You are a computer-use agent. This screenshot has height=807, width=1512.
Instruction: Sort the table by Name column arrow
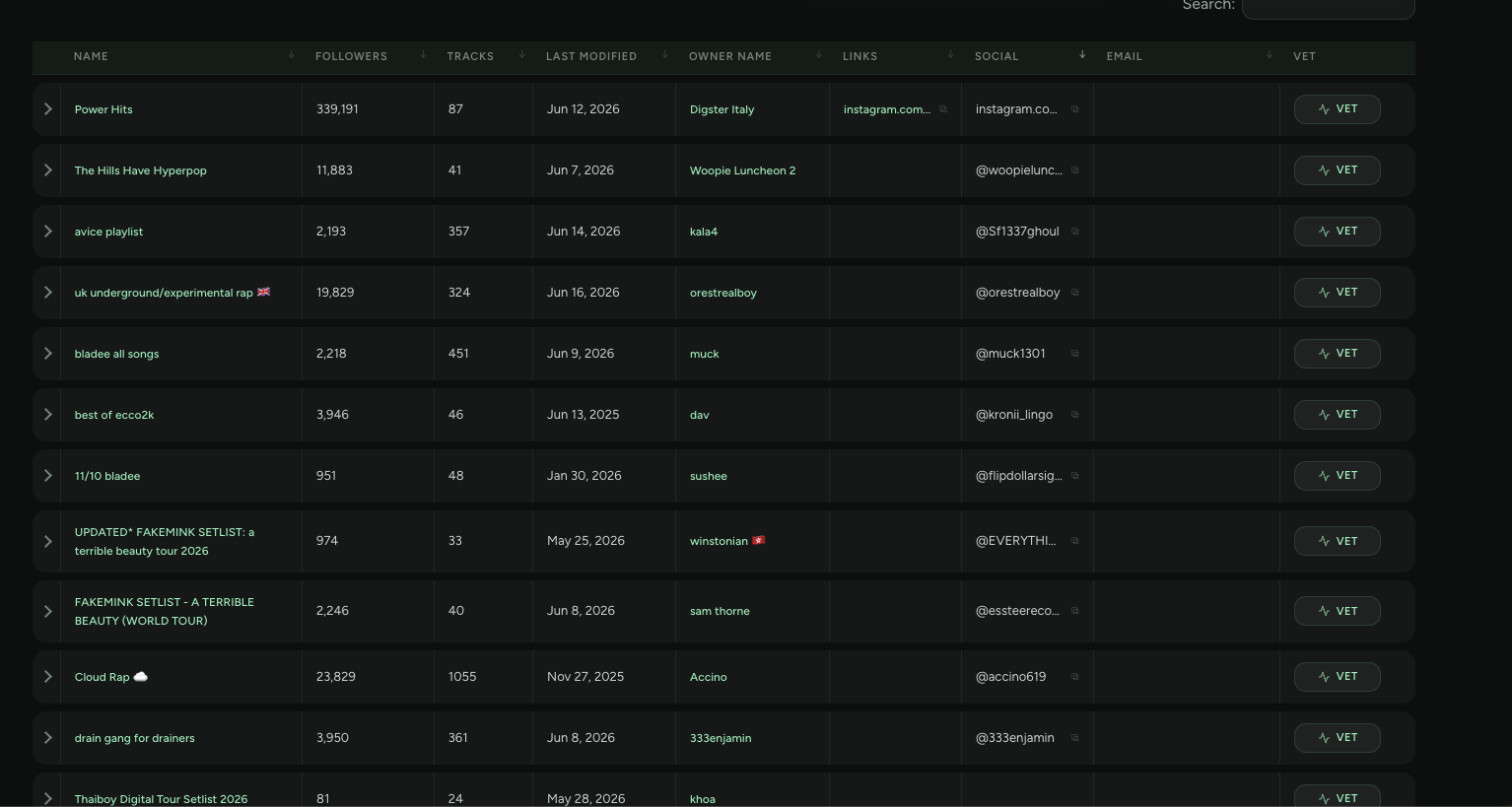292,55
